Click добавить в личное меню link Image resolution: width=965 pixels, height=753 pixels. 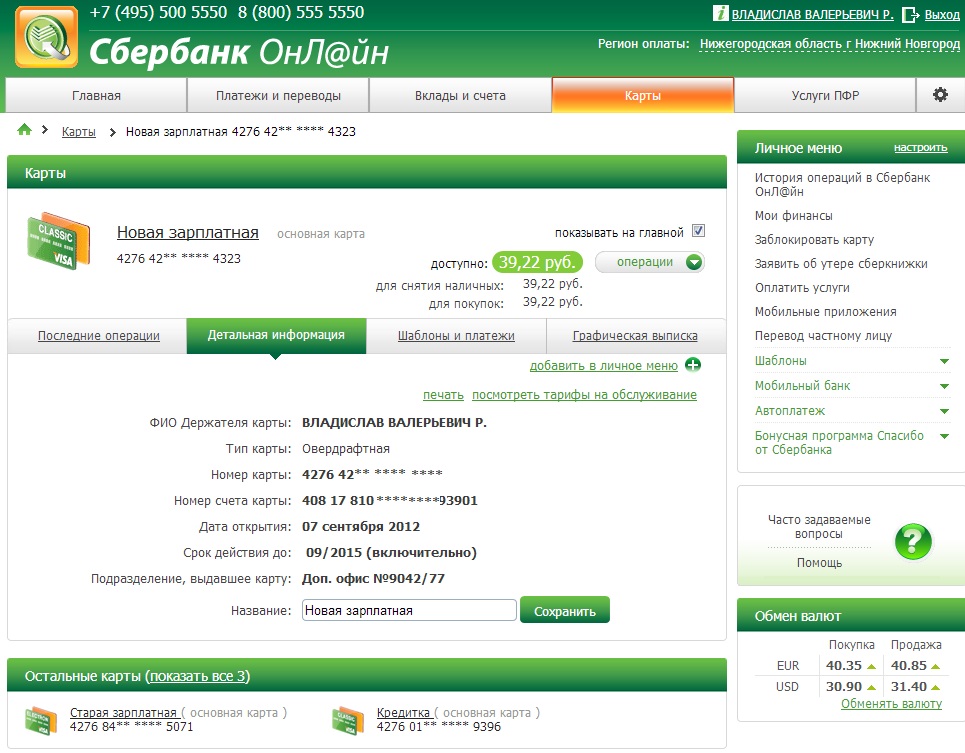(x=604, y=365)
